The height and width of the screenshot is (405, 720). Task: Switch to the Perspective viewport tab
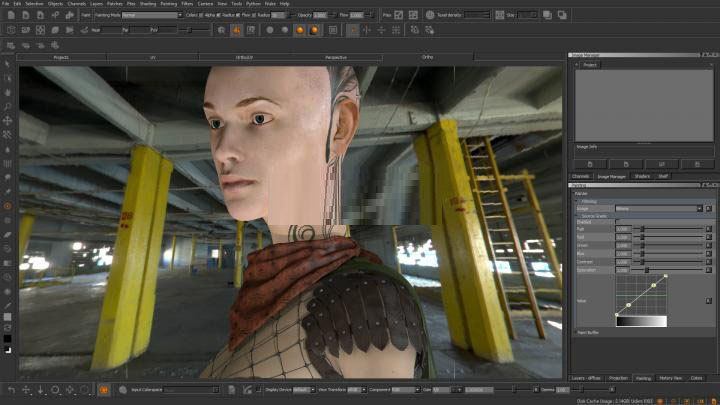point(336,57)
